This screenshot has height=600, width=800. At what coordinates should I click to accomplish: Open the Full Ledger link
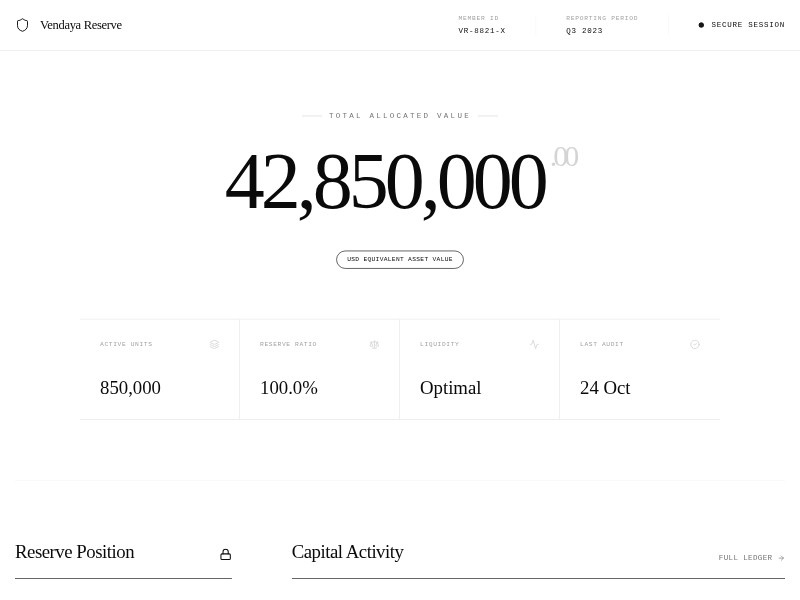point(745,558)
